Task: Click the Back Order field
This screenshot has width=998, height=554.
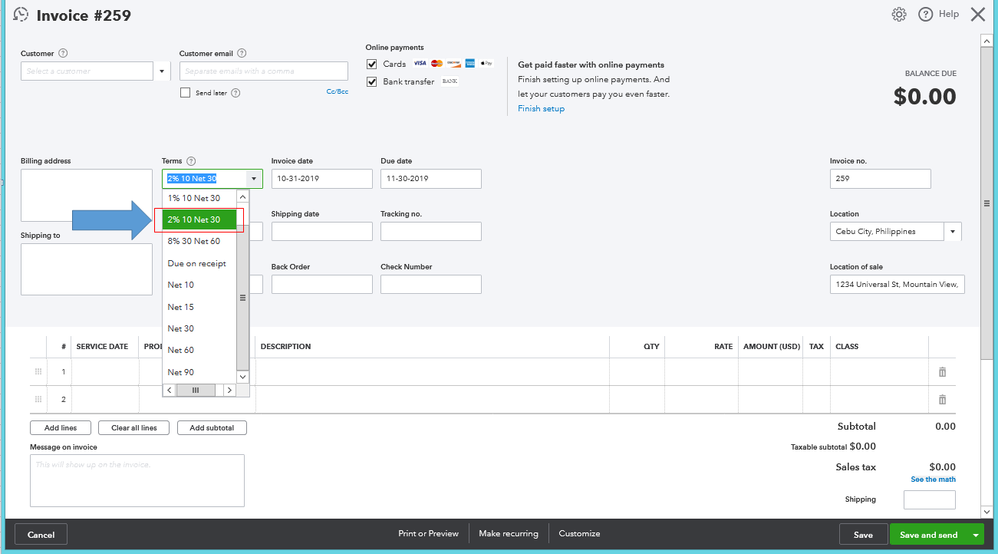Action: tap(321, 285)
